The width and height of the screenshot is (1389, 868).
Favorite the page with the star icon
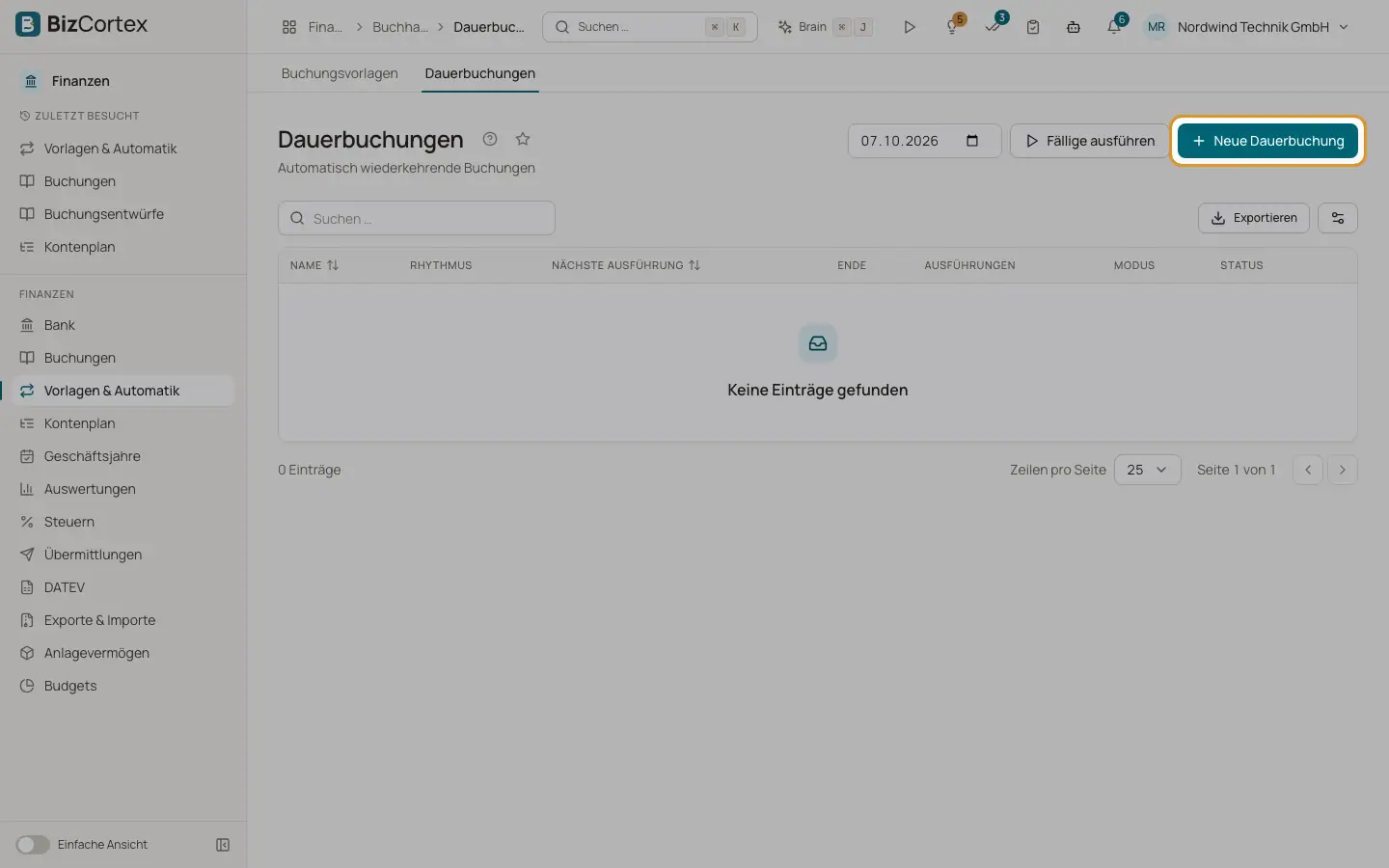point(523,139)
